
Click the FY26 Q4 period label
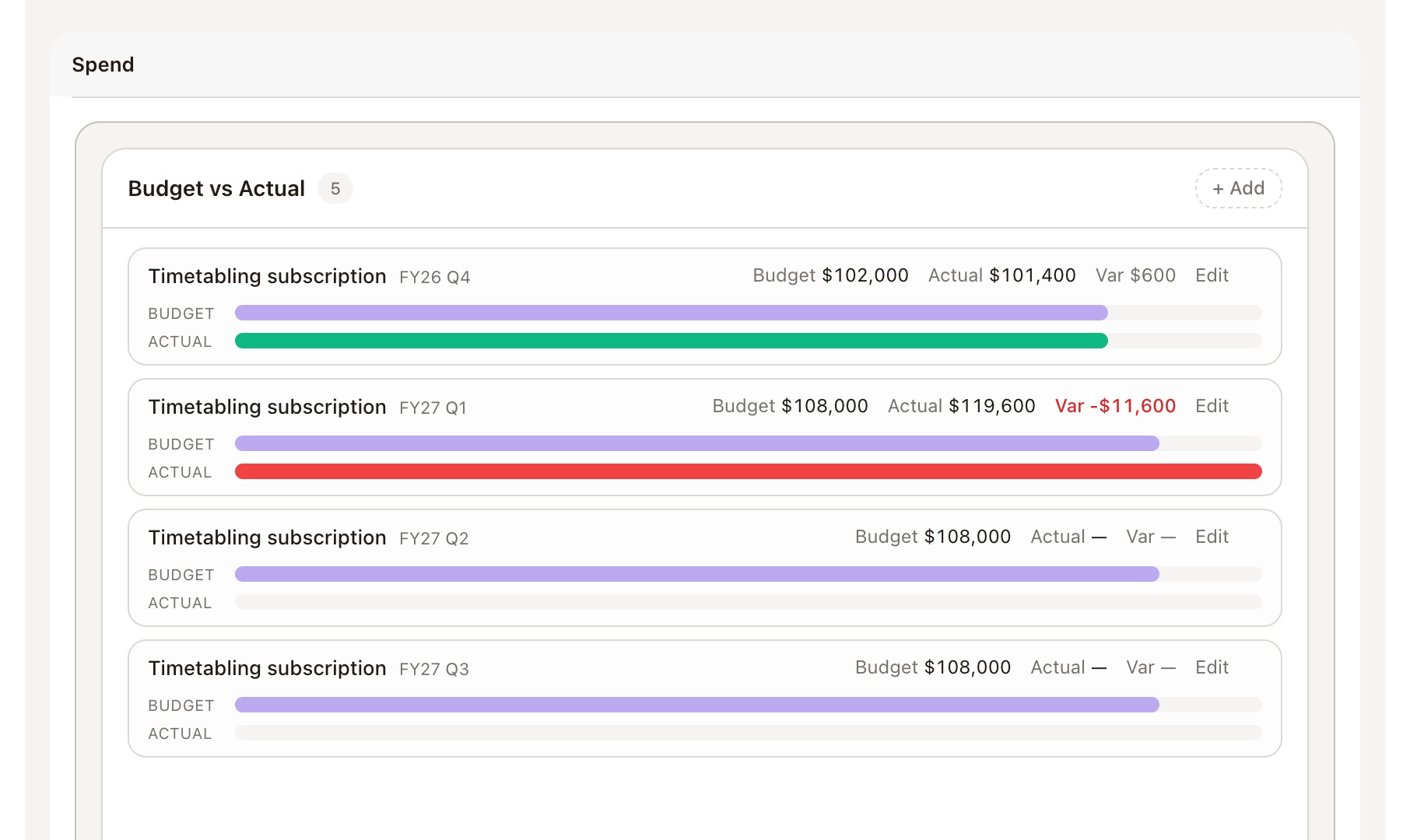tap(434, 277)
